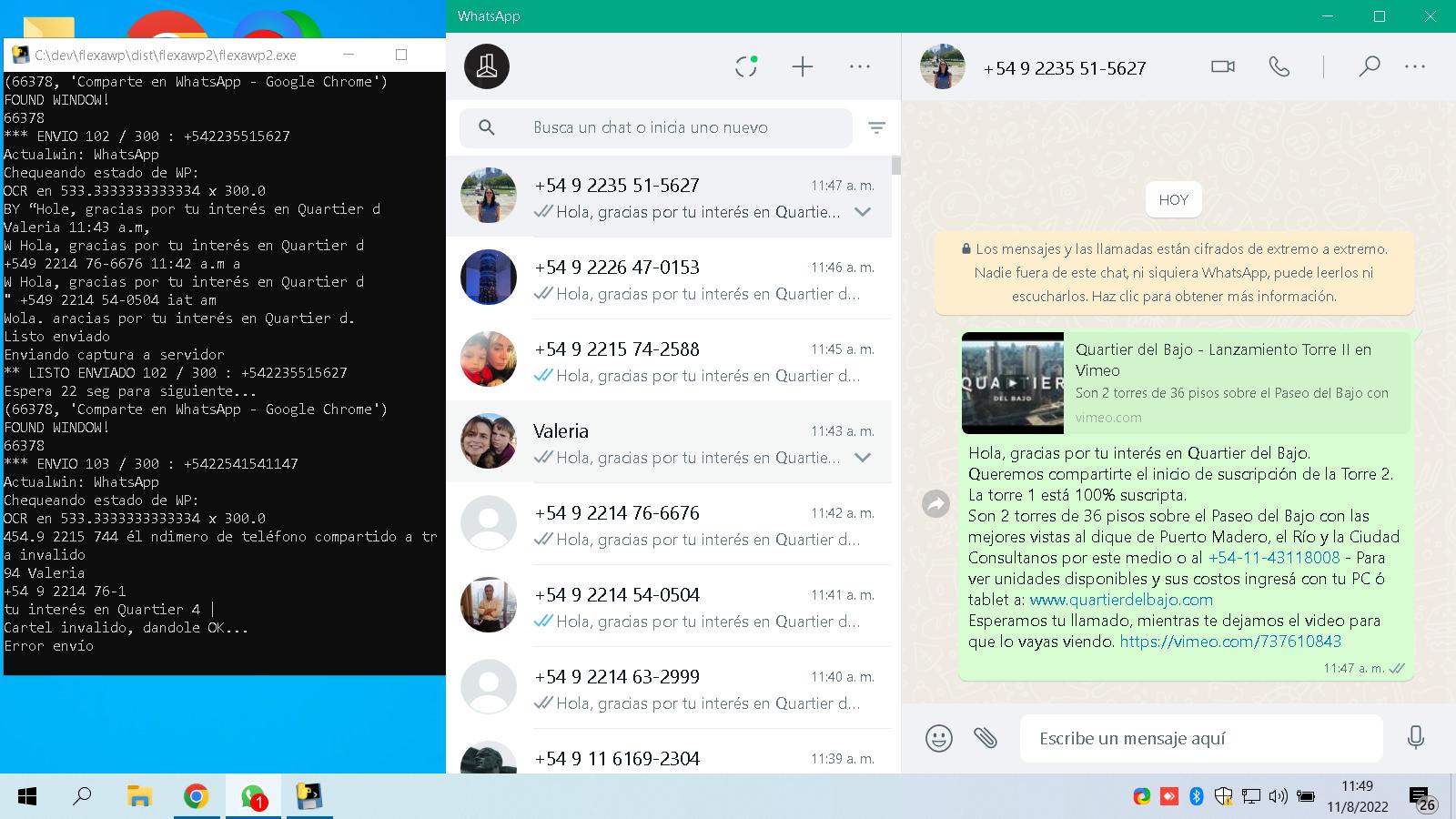
Task: Forward the Quartier del Bajo message
Action: tap(935, 503)
